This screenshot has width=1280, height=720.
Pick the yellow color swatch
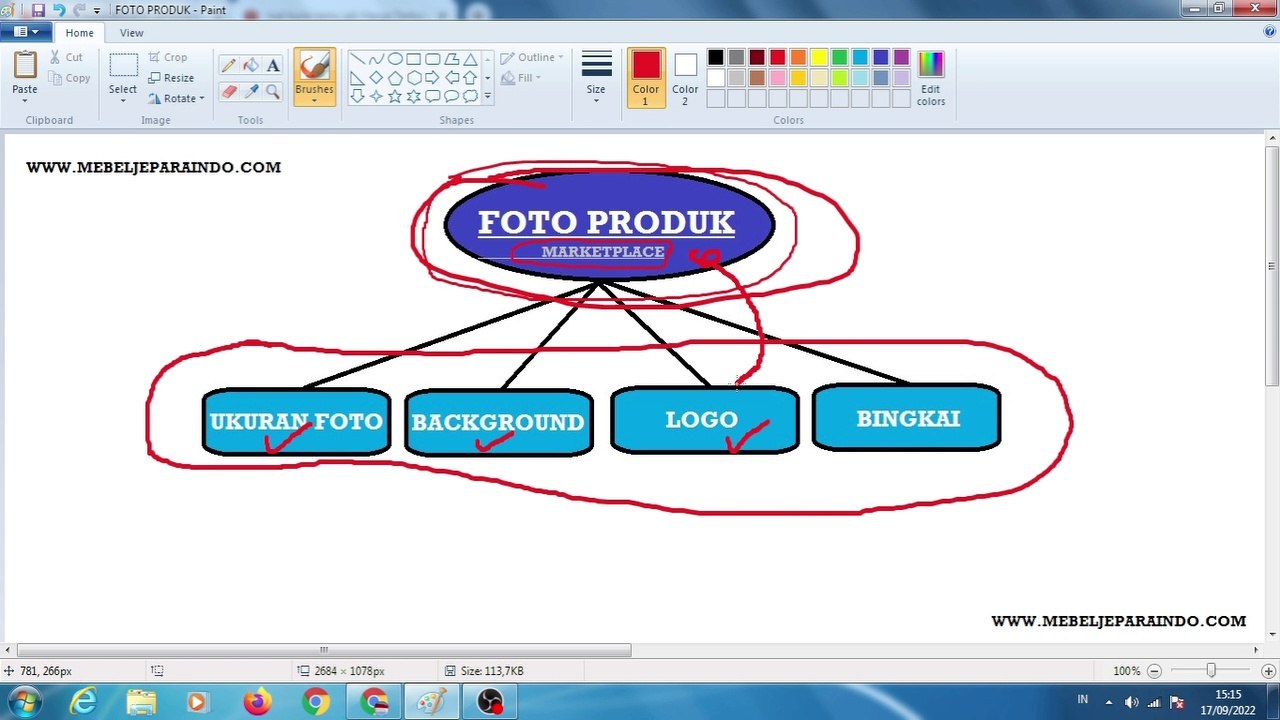[x=819, y=58]
